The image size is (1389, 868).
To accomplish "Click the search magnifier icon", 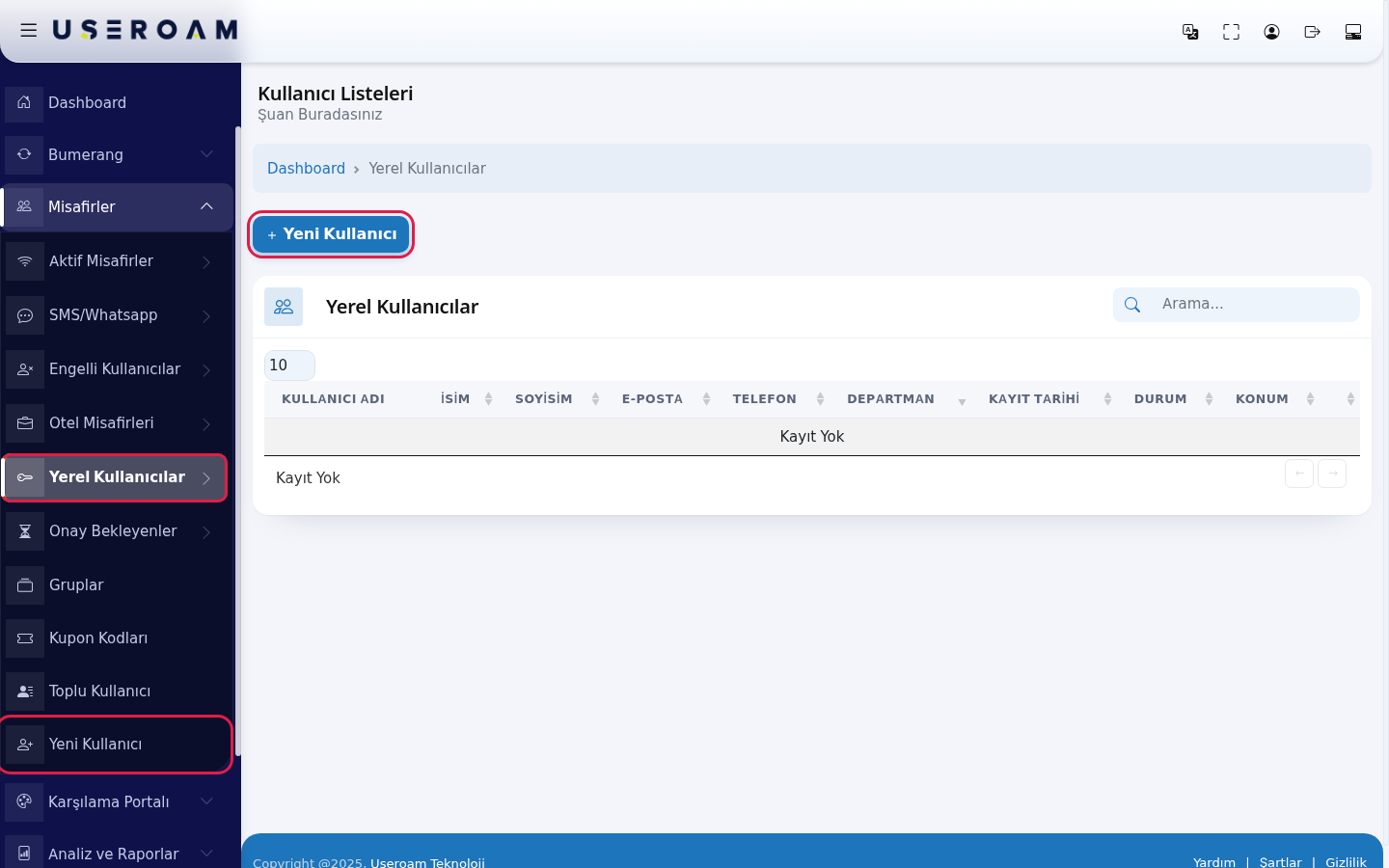I will (1132, 305).
